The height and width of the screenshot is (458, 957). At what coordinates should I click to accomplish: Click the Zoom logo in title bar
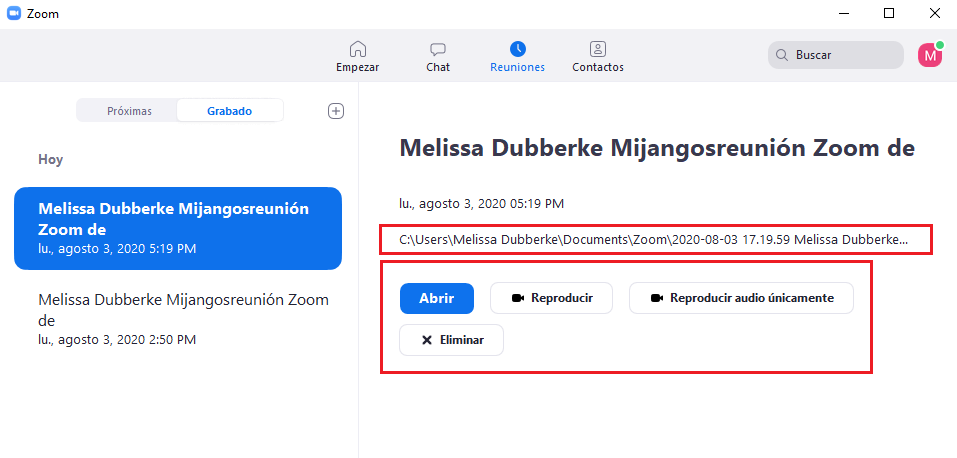[x=14, y=14]
